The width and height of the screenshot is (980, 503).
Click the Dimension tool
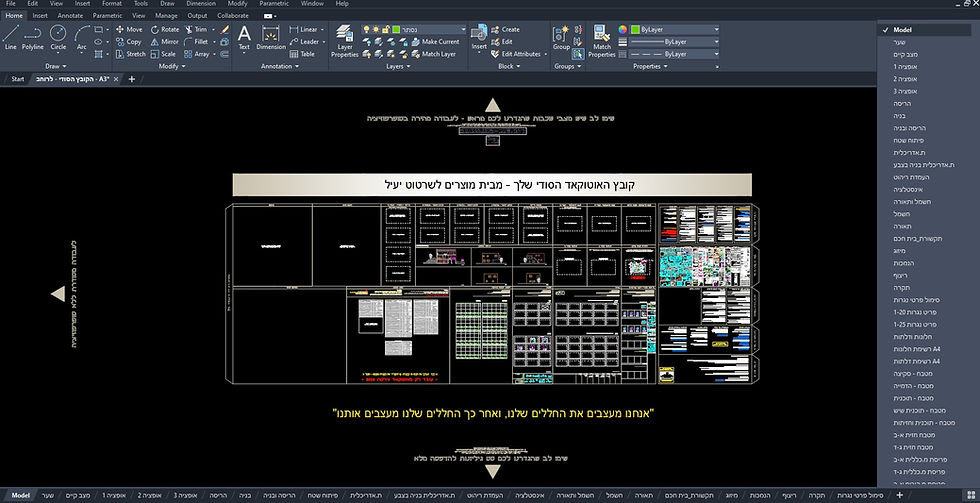tap(271, 37)
